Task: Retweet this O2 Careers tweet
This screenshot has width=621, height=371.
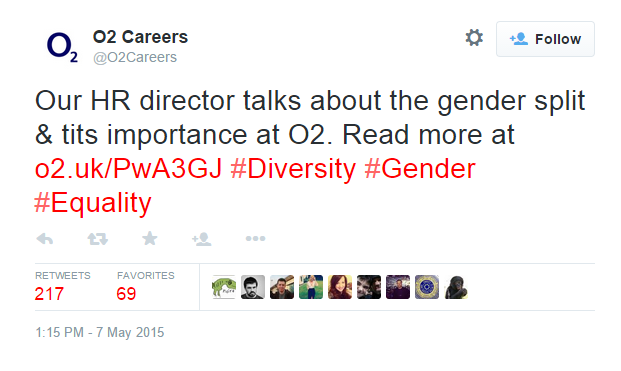Action: click(97, 239)
